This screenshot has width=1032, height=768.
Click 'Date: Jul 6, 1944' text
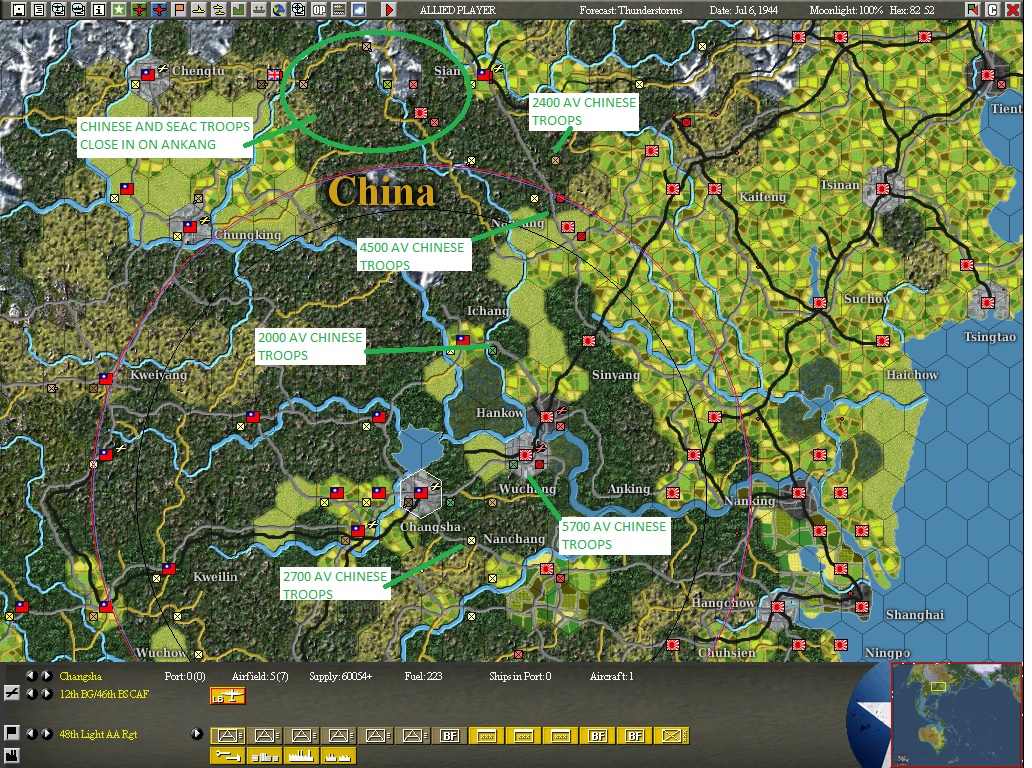[x=744, y=10]
